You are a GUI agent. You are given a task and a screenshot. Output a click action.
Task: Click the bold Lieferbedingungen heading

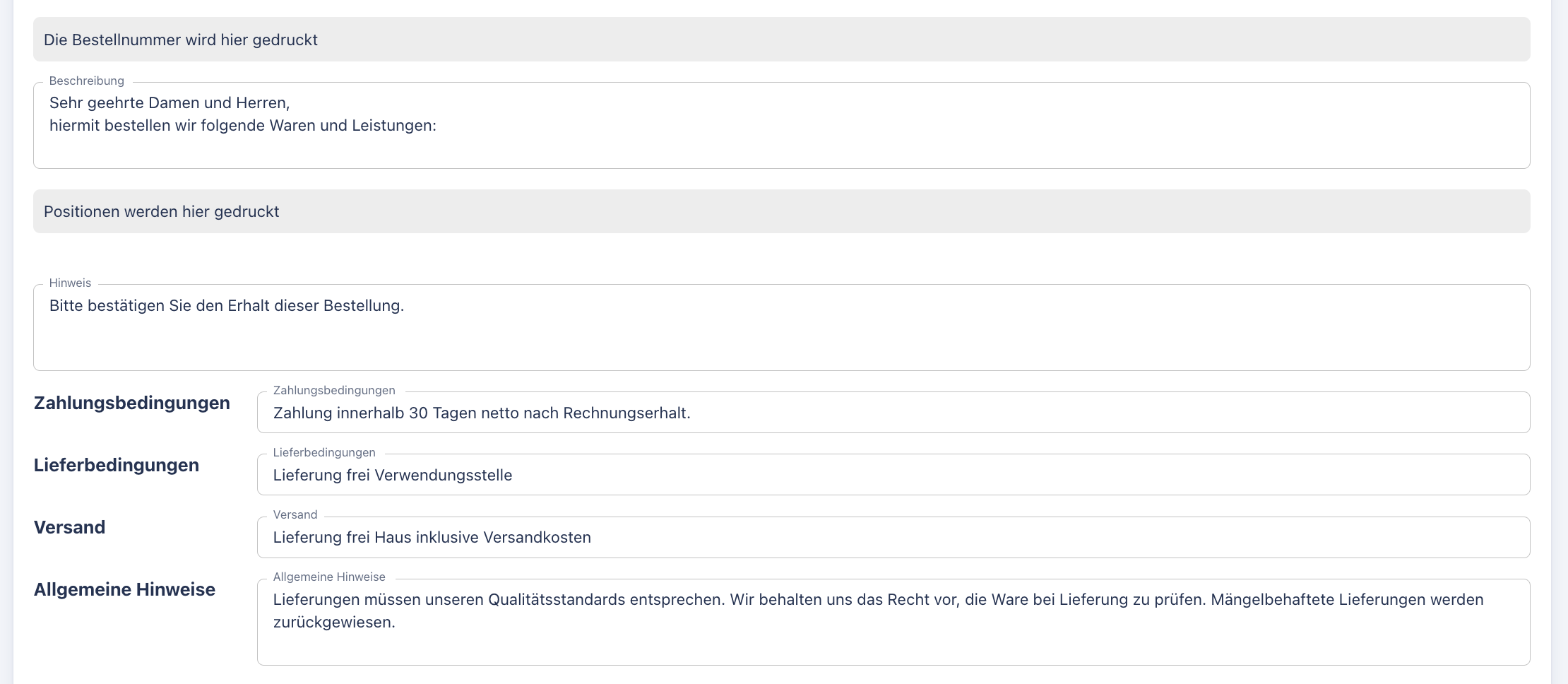point(117,465)
